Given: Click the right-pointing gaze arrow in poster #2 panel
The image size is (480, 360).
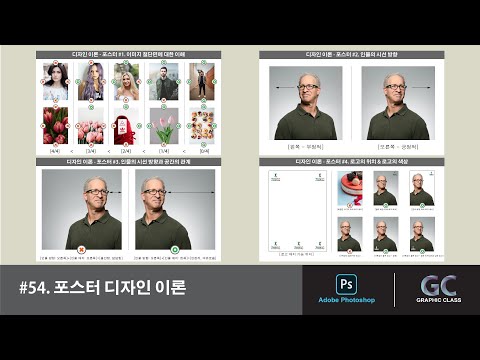Looking at the screenshot, I should click(421, 87).
